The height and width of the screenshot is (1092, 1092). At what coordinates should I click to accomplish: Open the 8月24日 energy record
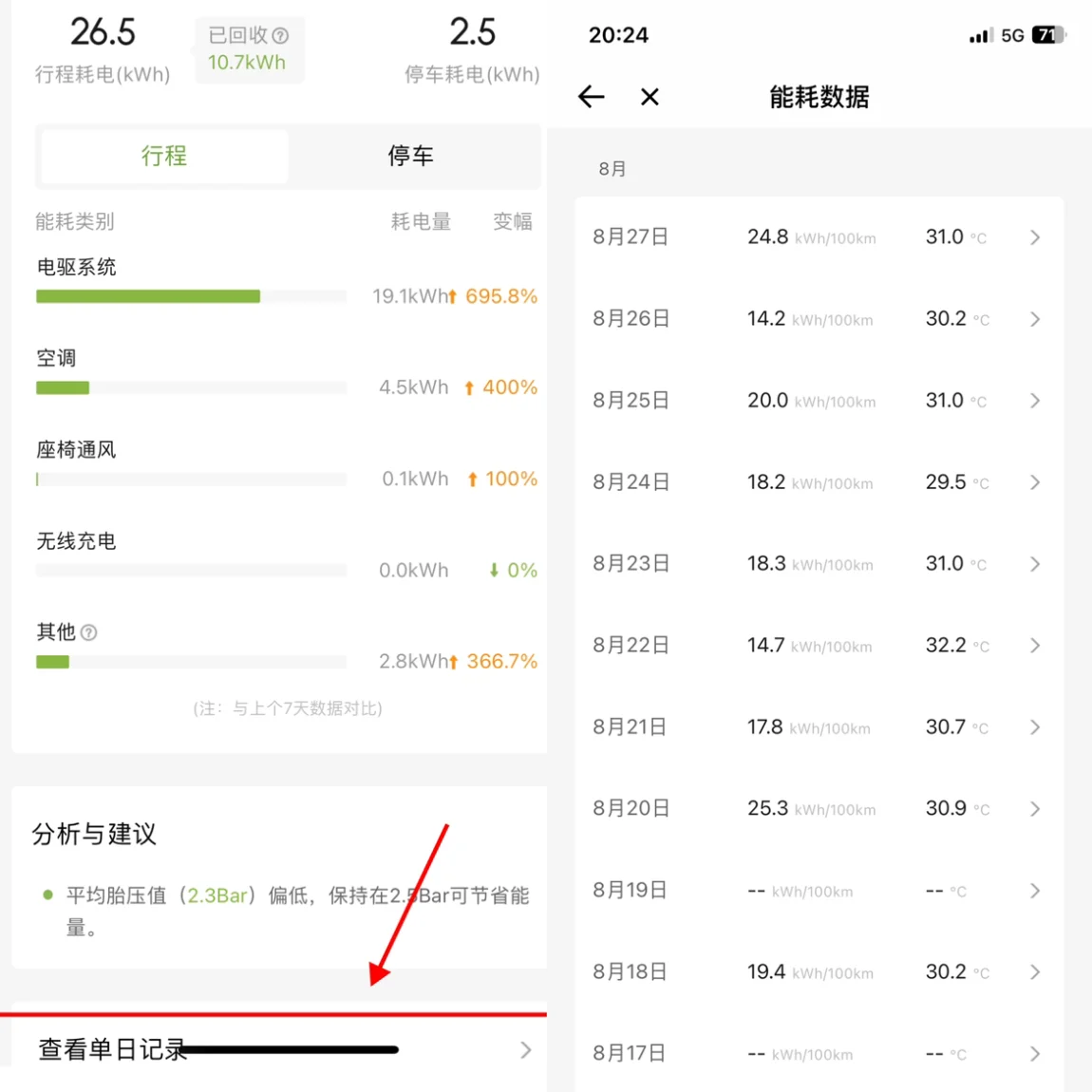point(817,482)
